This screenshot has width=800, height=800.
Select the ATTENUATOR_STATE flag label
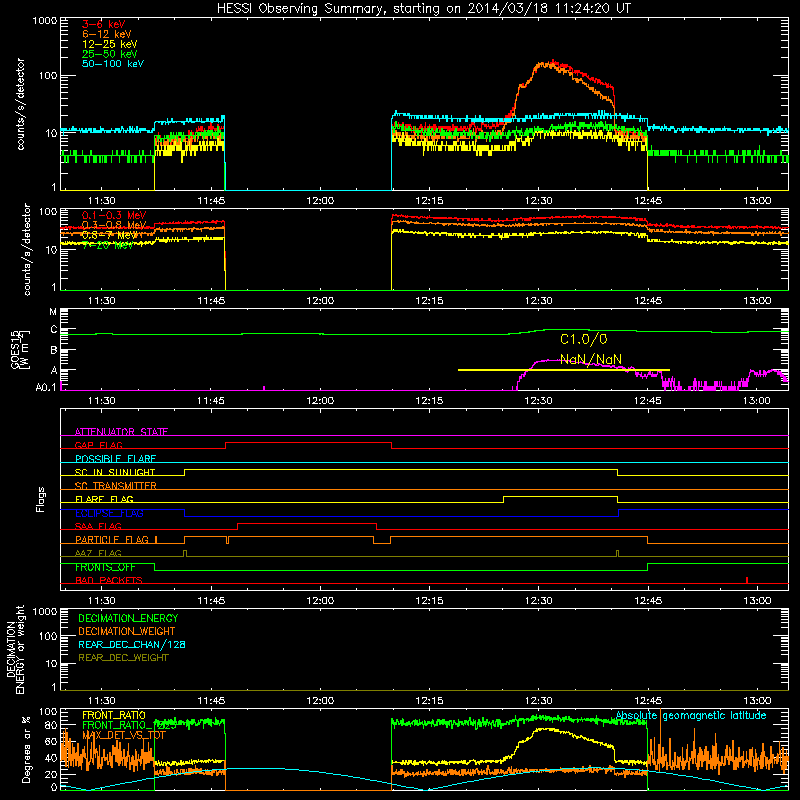121,432
